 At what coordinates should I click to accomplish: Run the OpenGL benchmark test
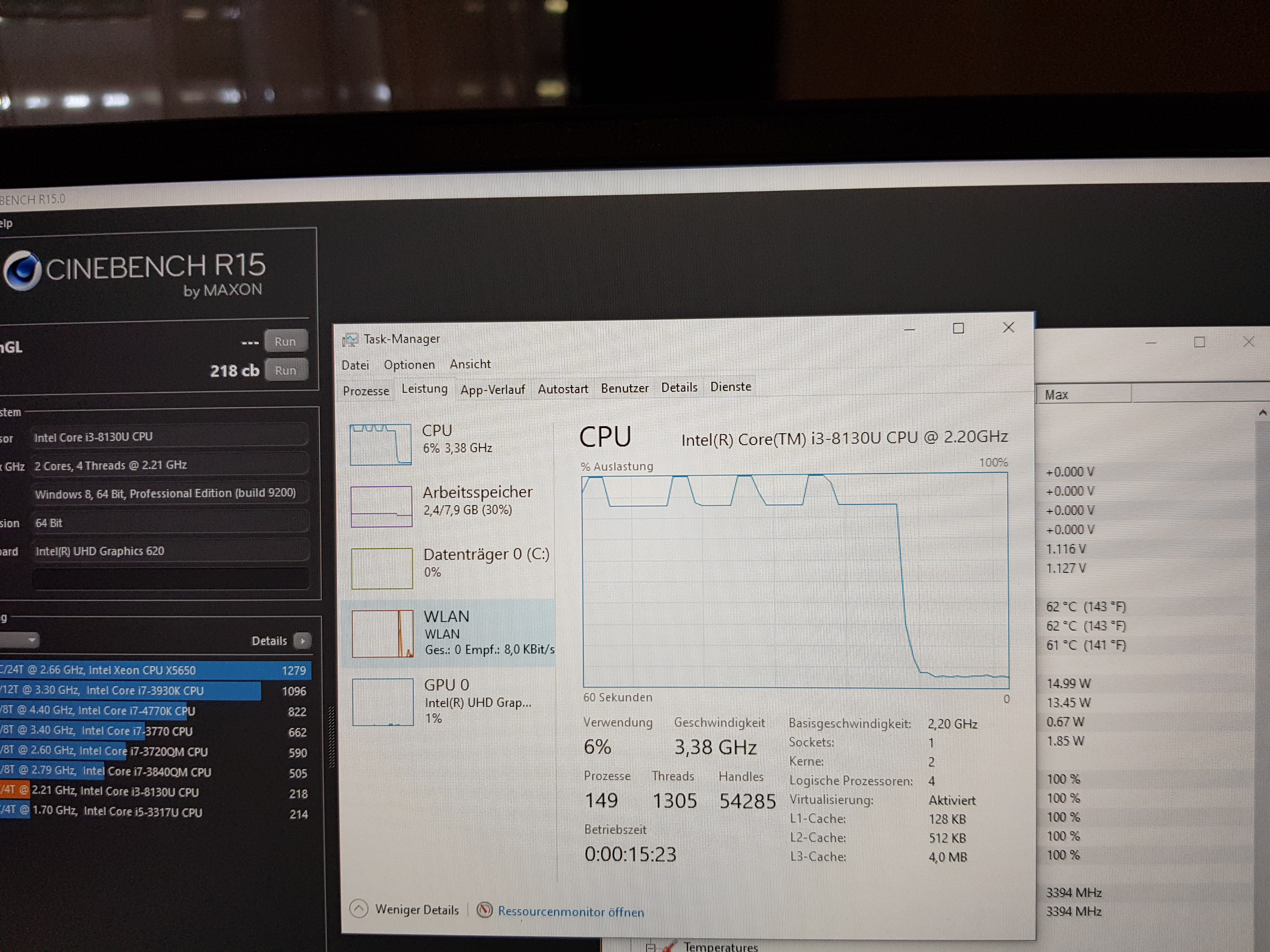[285, 342]
